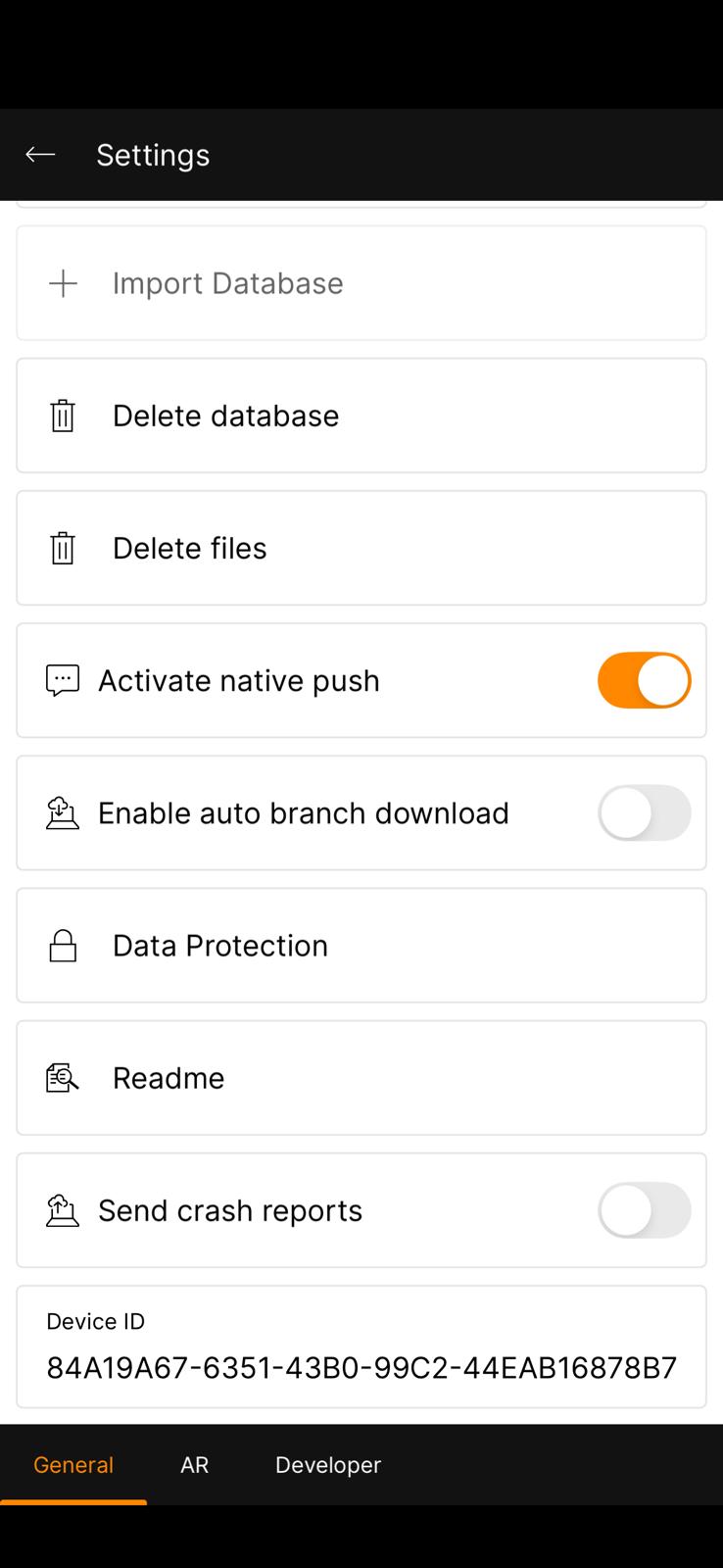Click the plus icon for Import Database

pos(64,284)
